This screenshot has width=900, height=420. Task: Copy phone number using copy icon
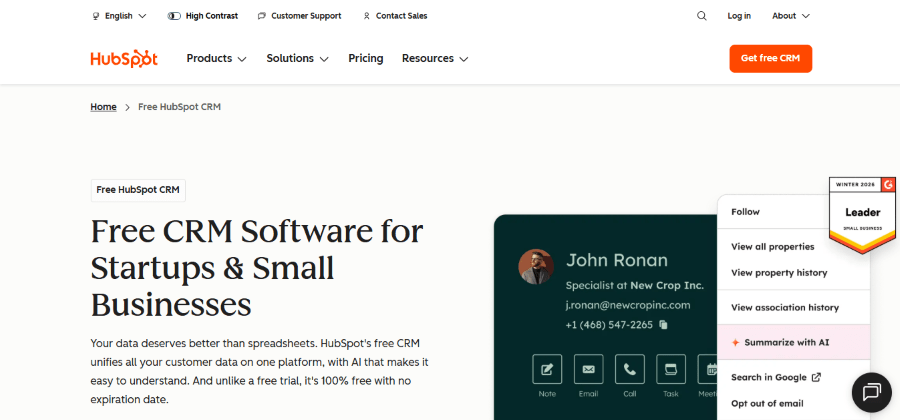(663, 325)
